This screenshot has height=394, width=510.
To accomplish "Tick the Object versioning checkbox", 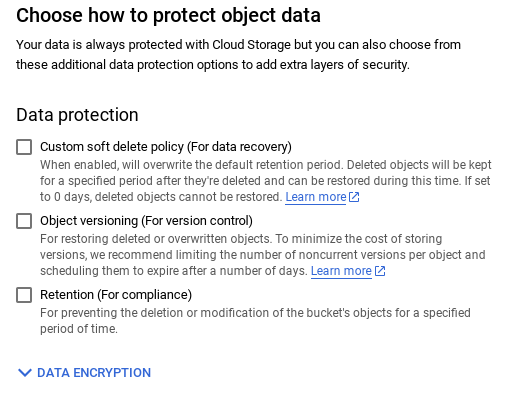I will [24, 221].
